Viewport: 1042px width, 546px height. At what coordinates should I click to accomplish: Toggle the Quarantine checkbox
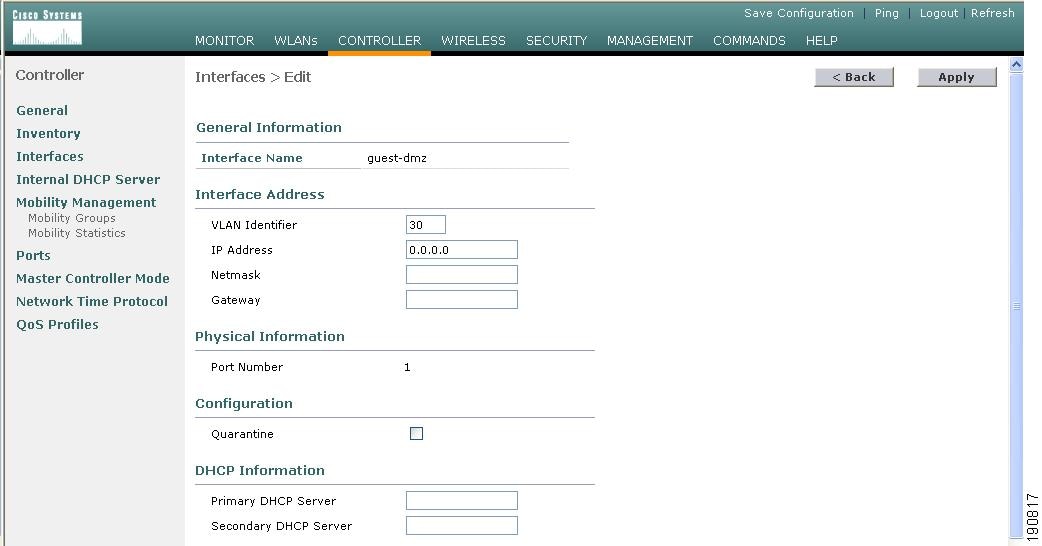click(417, 434)
